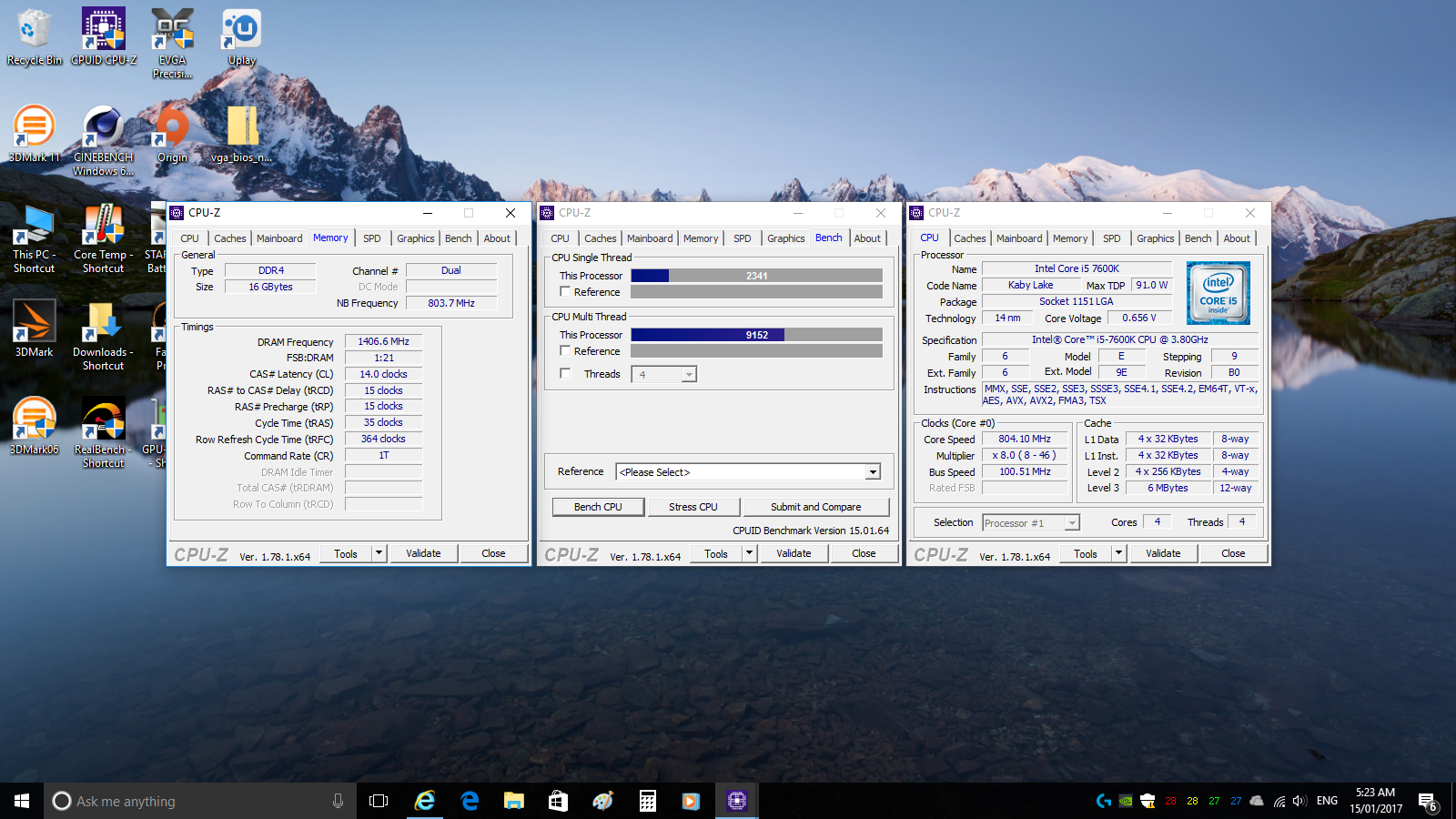1456x819 pixels.
Task: Switch to SPD tab in Memory window
Action: 372,238
